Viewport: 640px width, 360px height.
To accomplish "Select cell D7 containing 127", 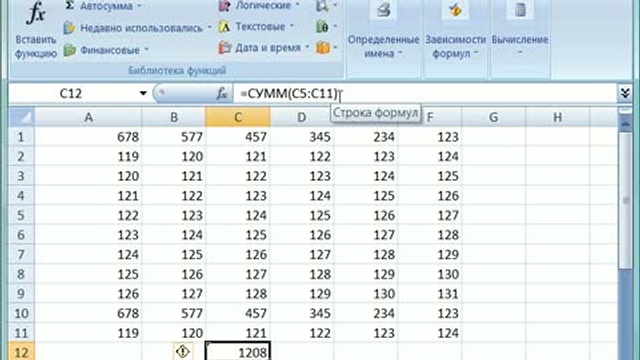I will coord(302,254).
